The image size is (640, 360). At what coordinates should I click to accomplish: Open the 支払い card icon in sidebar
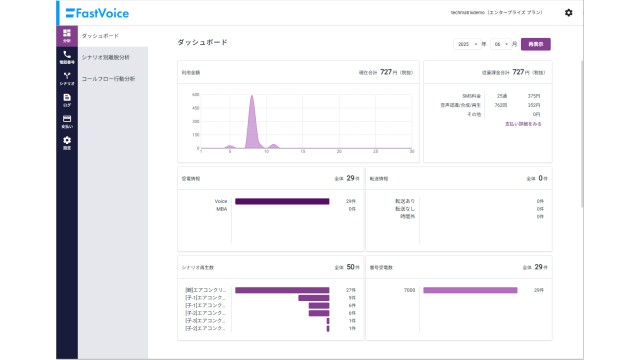67,122
